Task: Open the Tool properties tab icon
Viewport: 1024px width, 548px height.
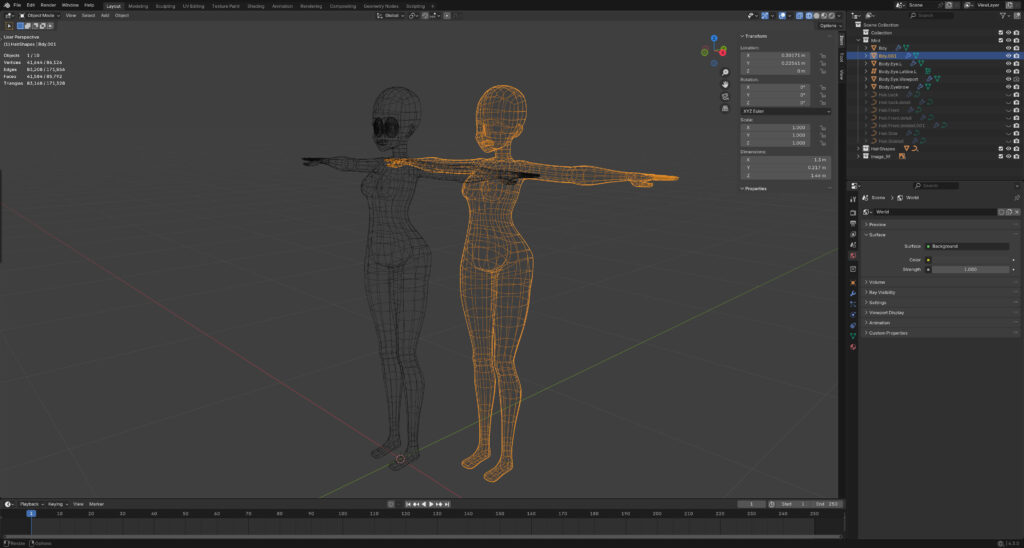Action: pyautogui.click(x=853, y=199)
